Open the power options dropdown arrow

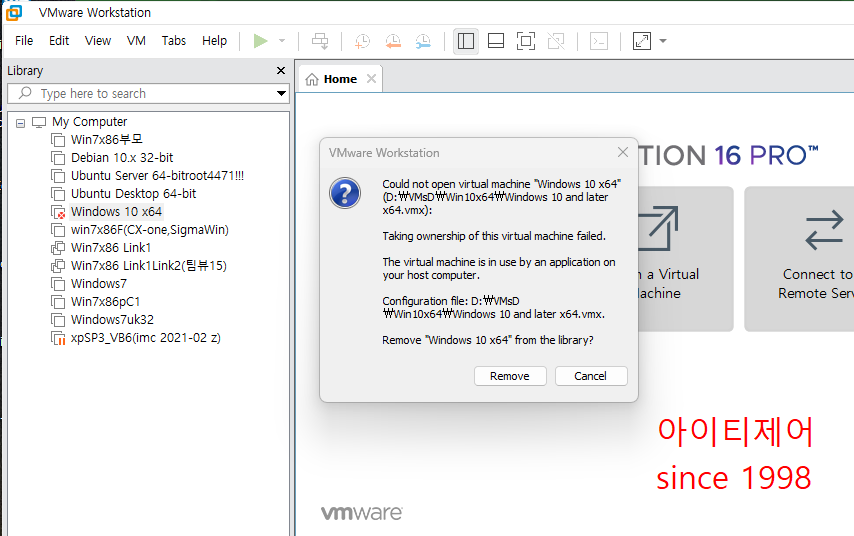282,41
